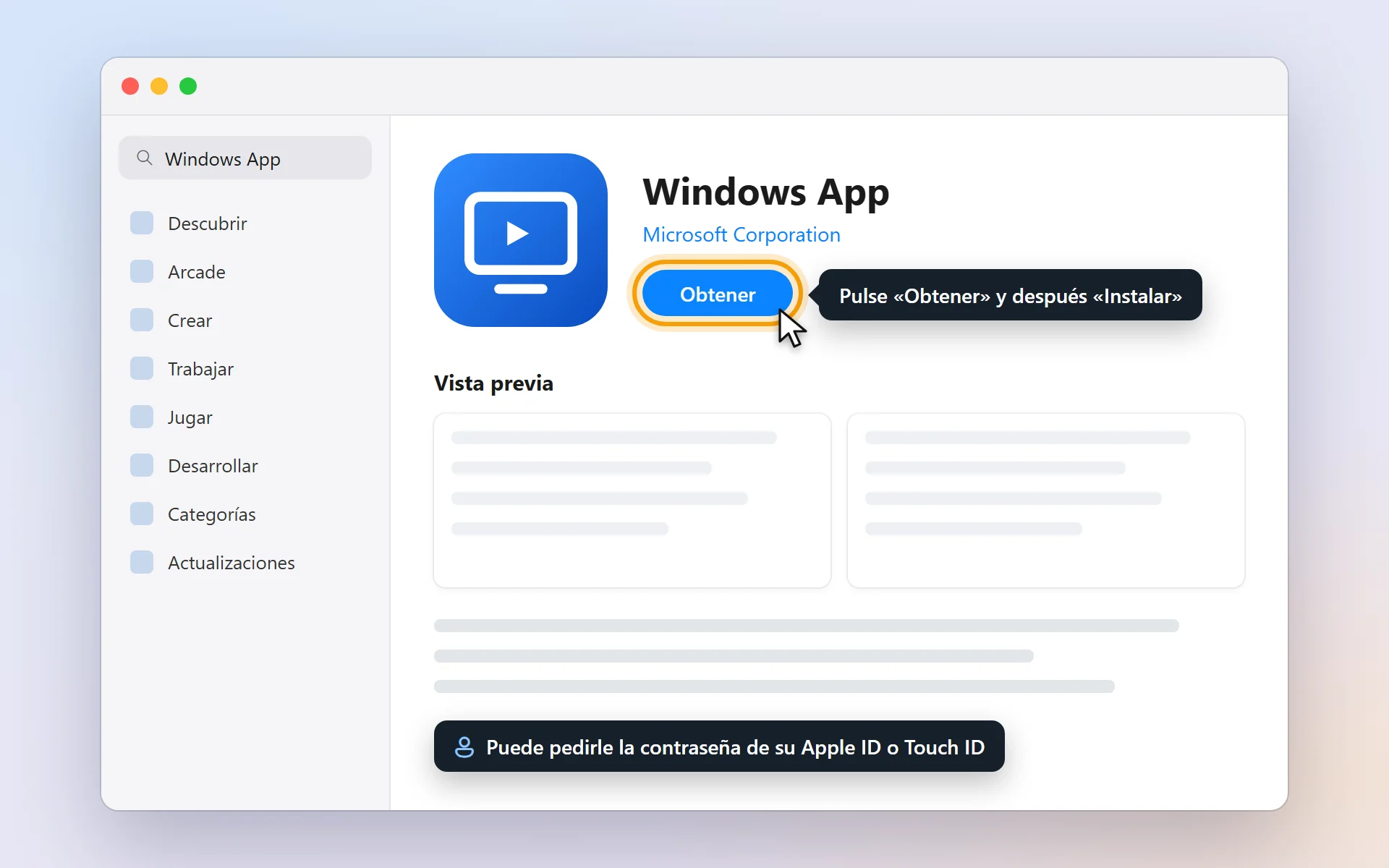Click the icon next to Descubrir
1389x868 pixels.
142,223
